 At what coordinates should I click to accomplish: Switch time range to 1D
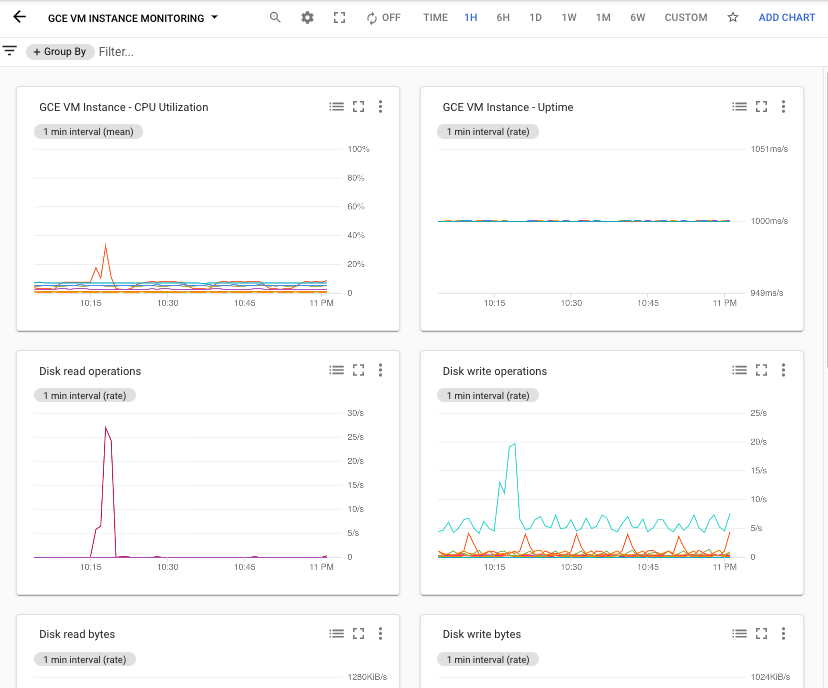click(x=537, y=17)
